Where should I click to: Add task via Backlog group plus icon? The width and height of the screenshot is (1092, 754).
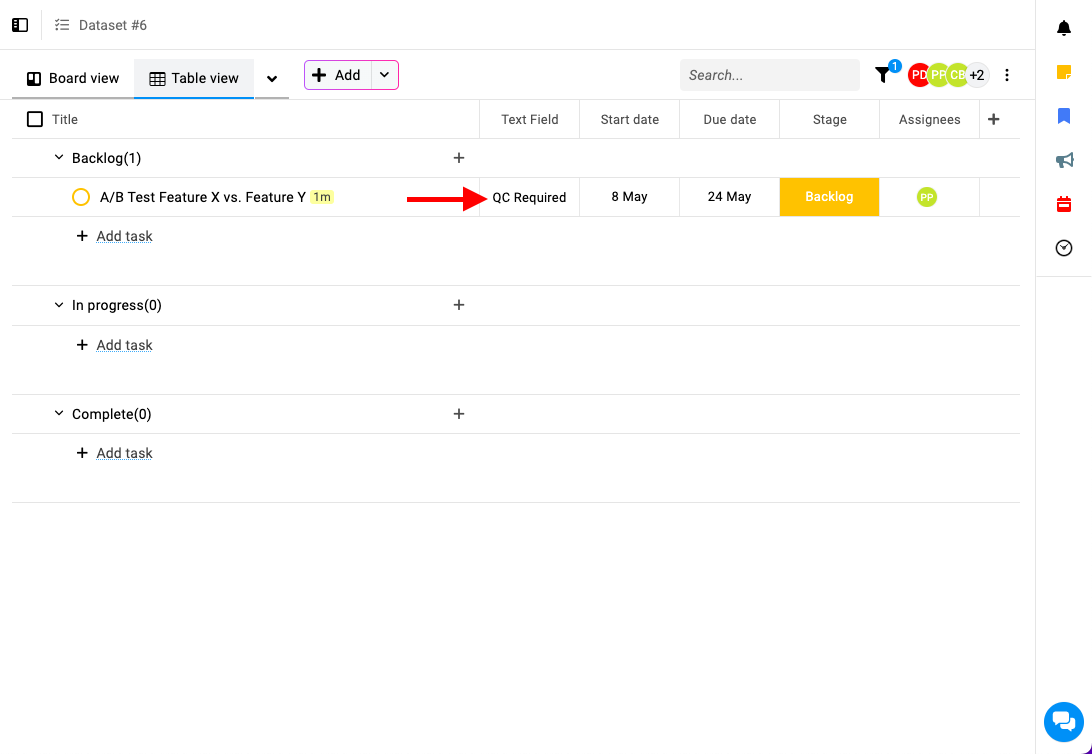(458, 158)
